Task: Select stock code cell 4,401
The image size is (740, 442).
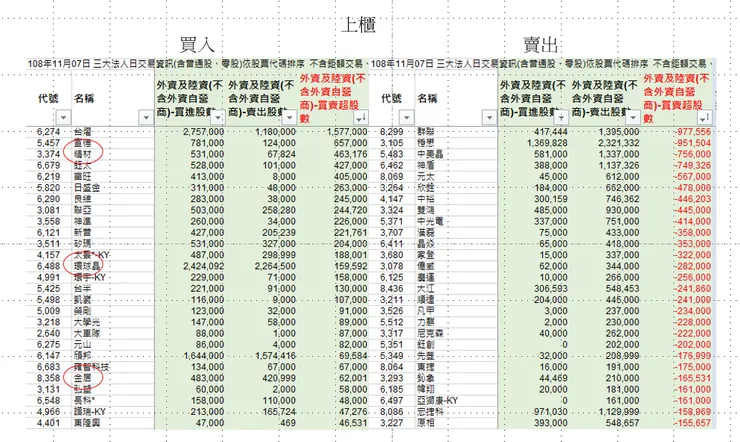Action: point(48,423)
